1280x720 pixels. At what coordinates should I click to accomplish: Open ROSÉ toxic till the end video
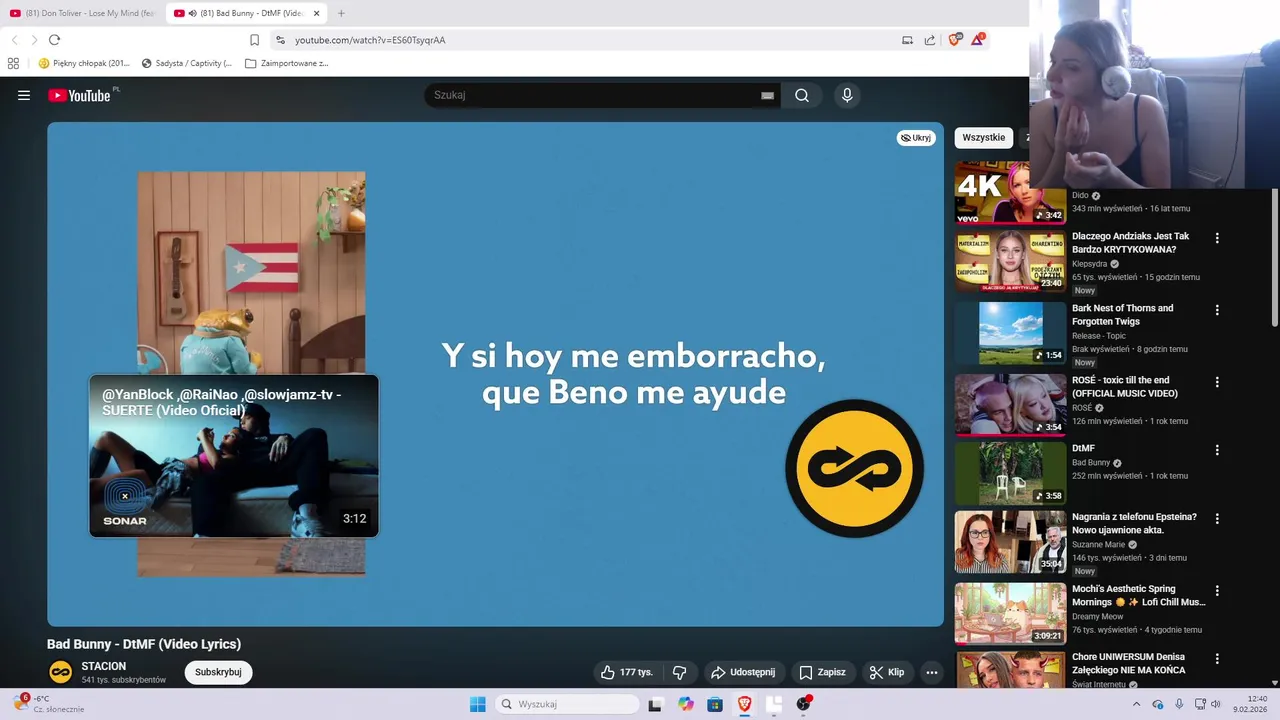point(1125,387)
